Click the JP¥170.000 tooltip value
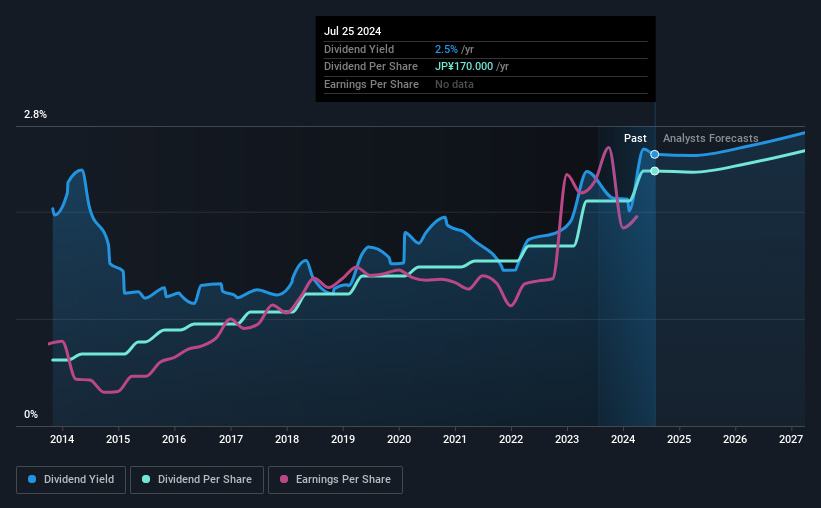This screenshot has width=821, height=508. click(464, 67)
